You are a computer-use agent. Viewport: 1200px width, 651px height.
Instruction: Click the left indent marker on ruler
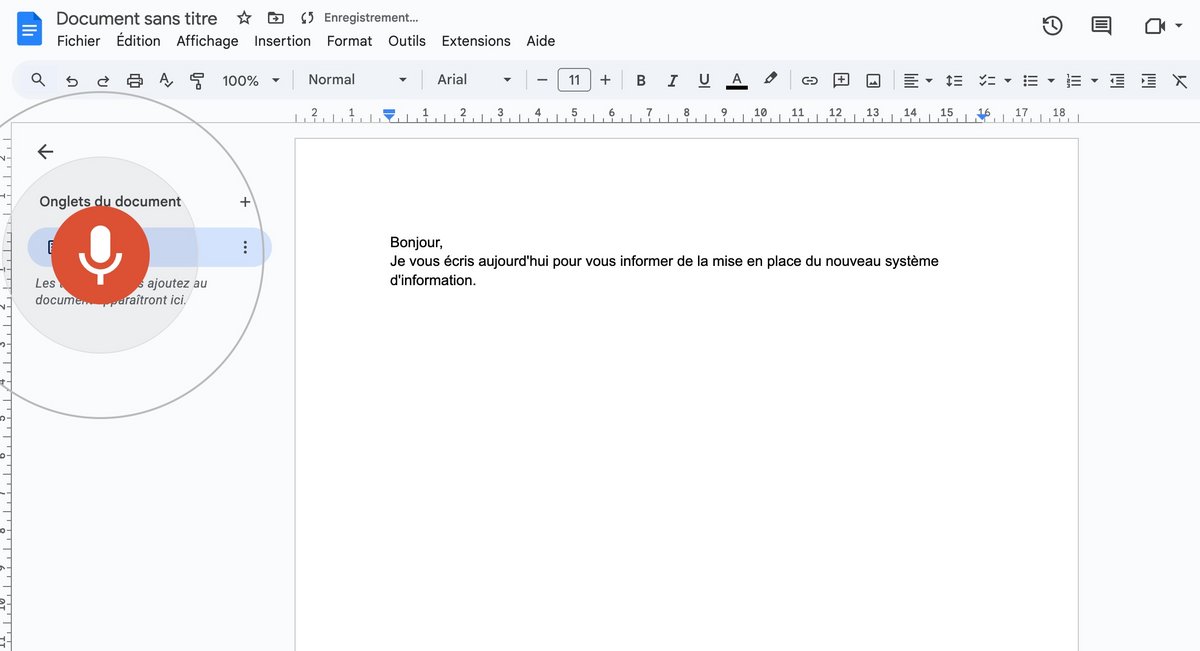pyautogui.click(x=389, y=114)
